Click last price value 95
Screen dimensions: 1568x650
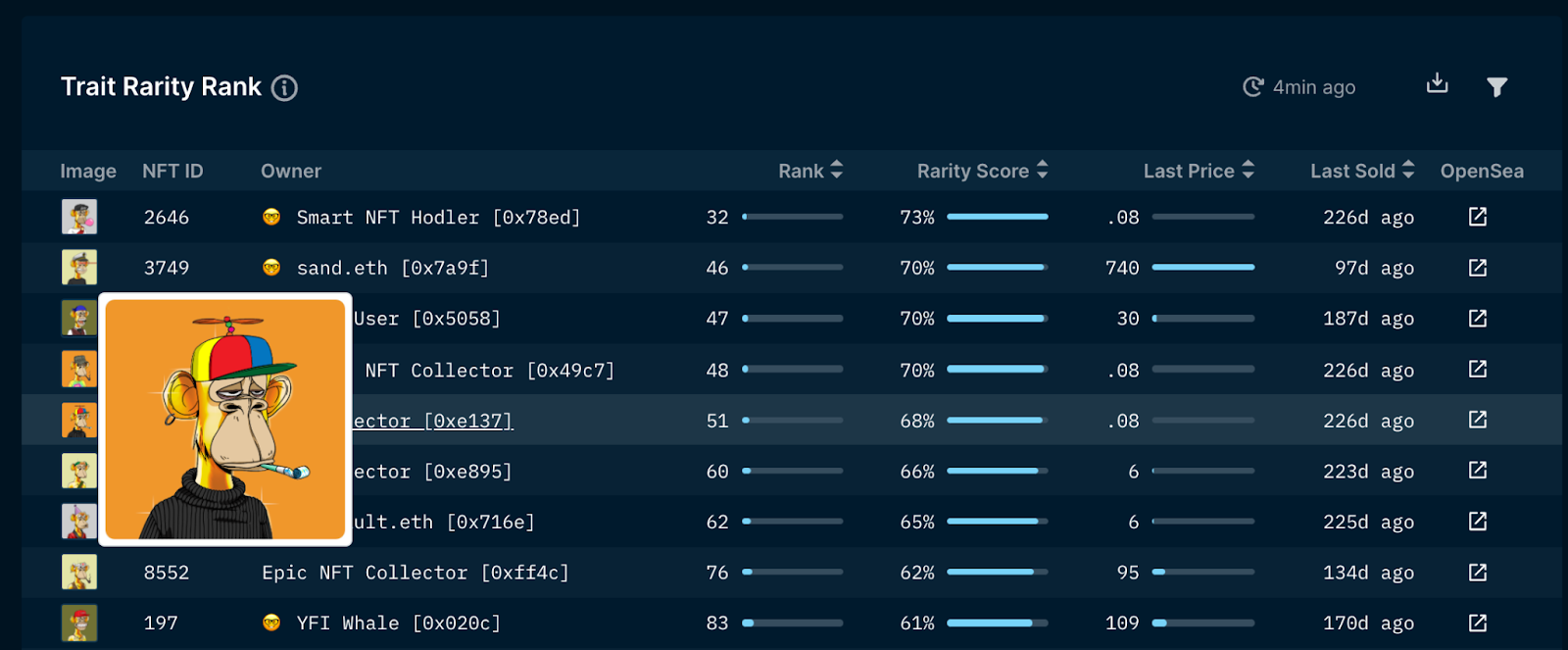coord(1128,573)
